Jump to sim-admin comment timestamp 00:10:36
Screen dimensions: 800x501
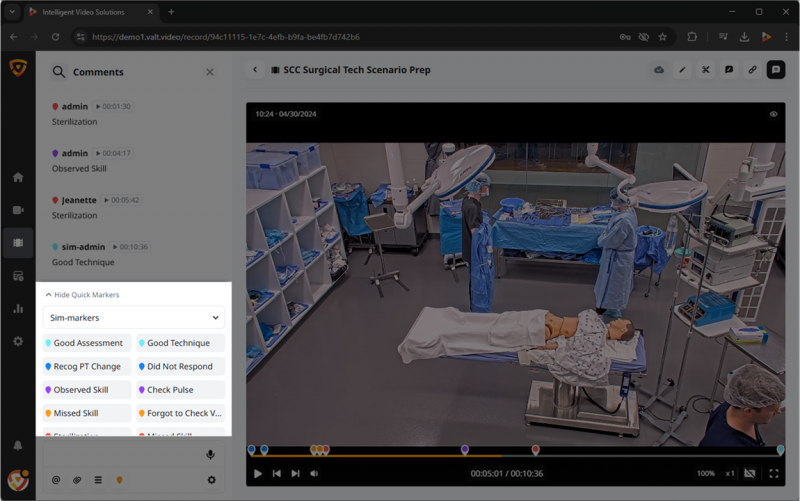pyautogui.click(x=131, y=247)
